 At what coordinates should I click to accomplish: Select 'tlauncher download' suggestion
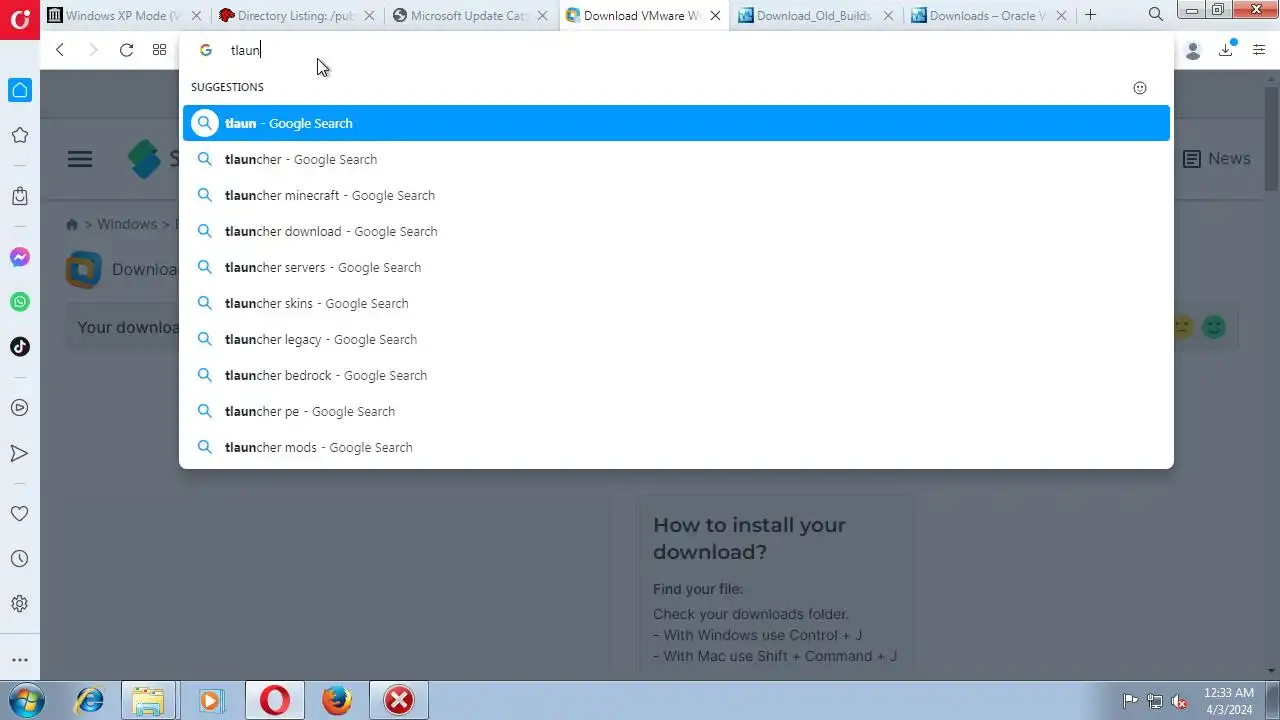tap(676, 231)
